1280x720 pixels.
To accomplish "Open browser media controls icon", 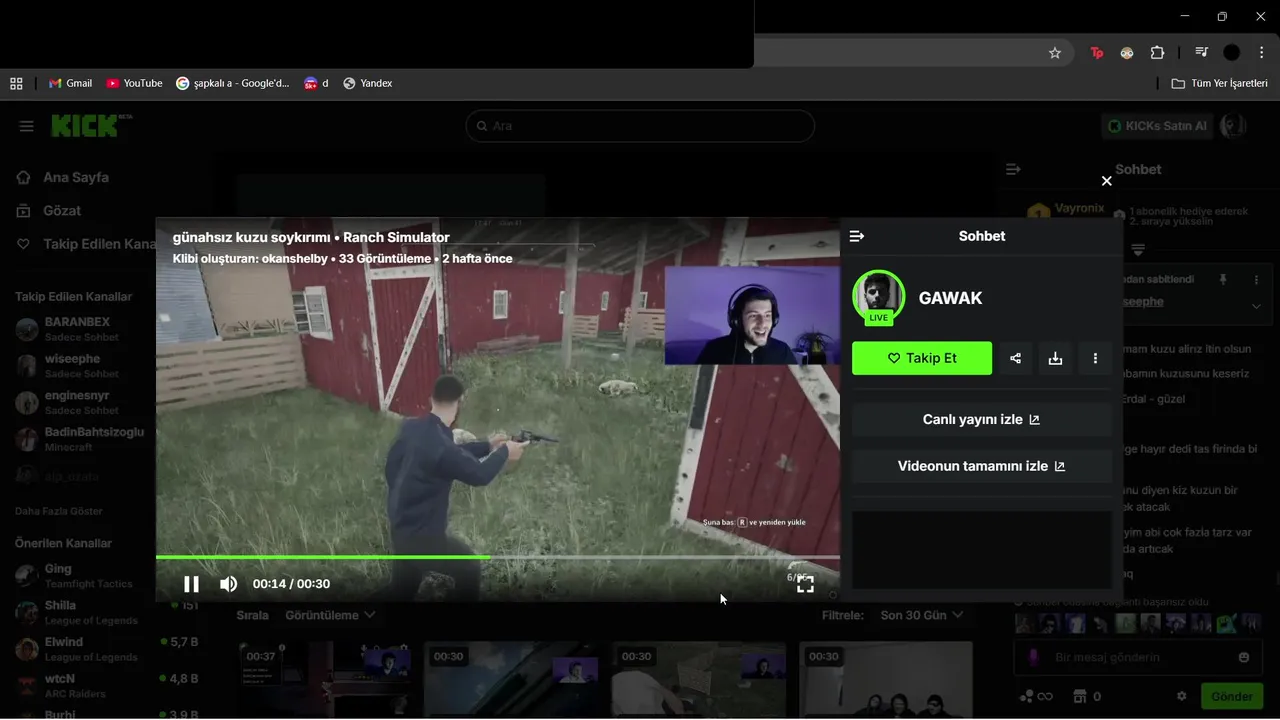I will (1202, 53).
